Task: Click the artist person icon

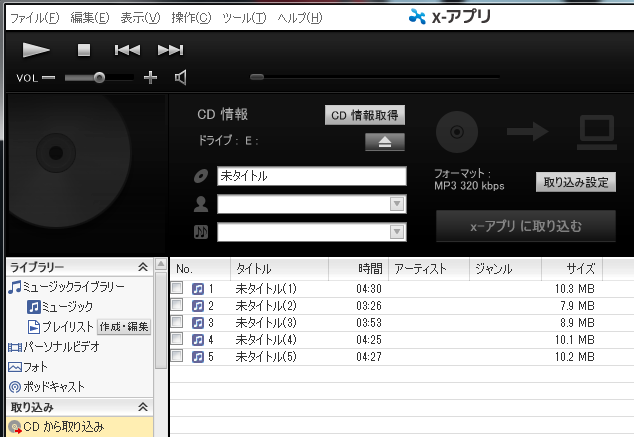Action: [x=201, y=204]
